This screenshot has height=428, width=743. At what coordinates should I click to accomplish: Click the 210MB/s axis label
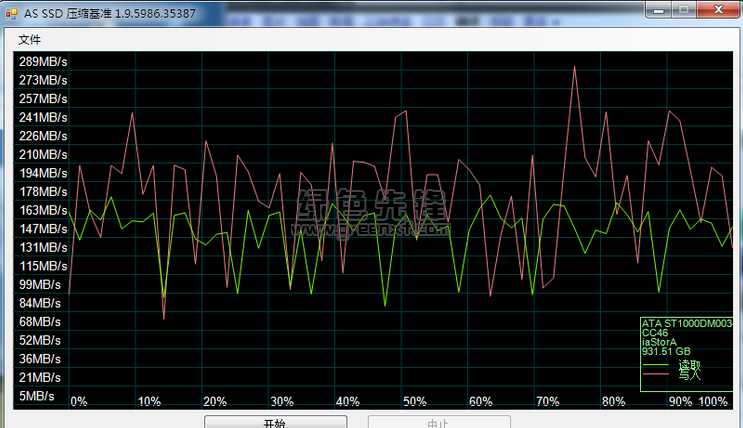tap(43, 155)
